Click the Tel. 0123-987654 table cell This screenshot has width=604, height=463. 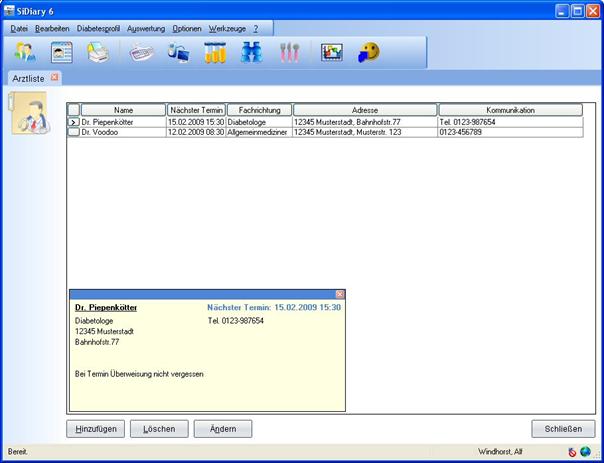click(x=510, y=122)
